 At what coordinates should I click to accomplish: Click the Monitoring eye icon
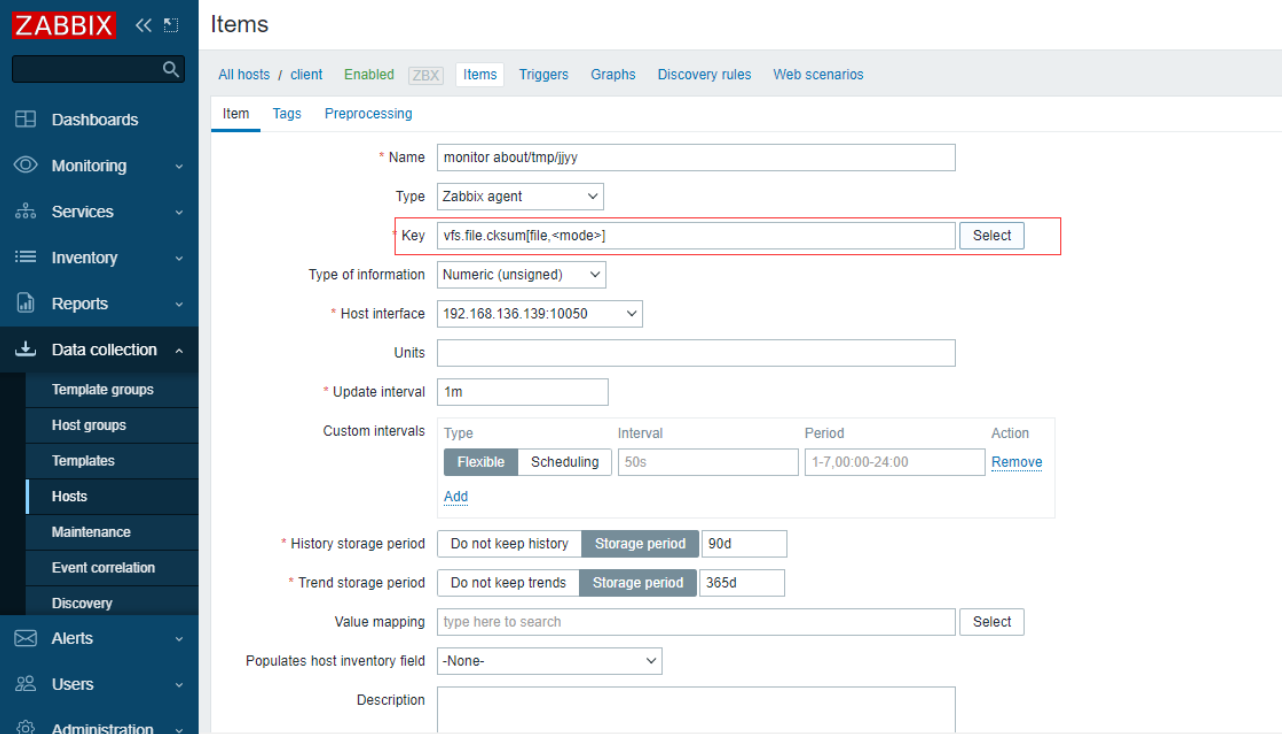[26, 165]
